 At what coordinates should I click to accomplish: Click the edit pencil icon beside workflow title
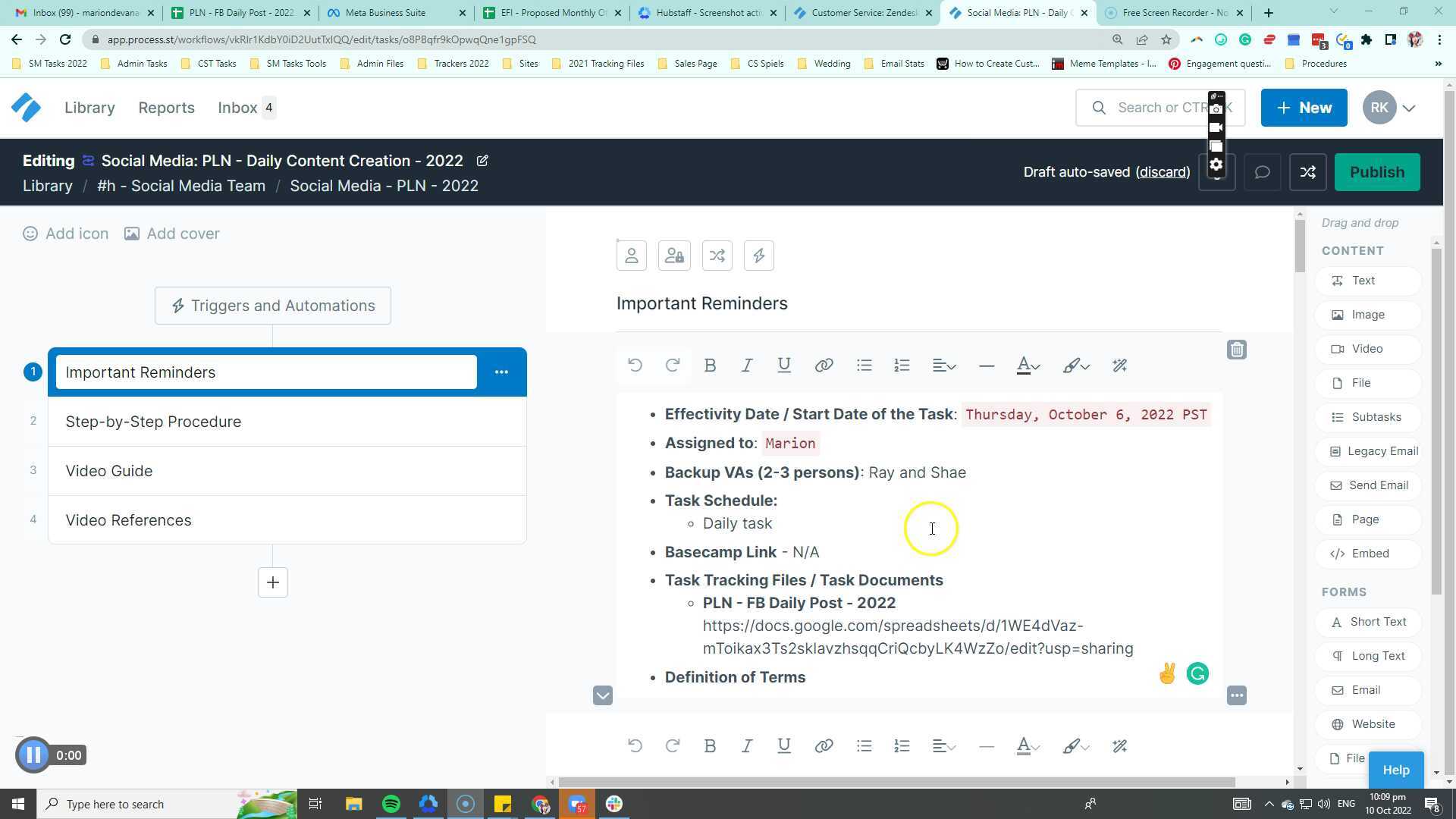click(x=482, y=161)
